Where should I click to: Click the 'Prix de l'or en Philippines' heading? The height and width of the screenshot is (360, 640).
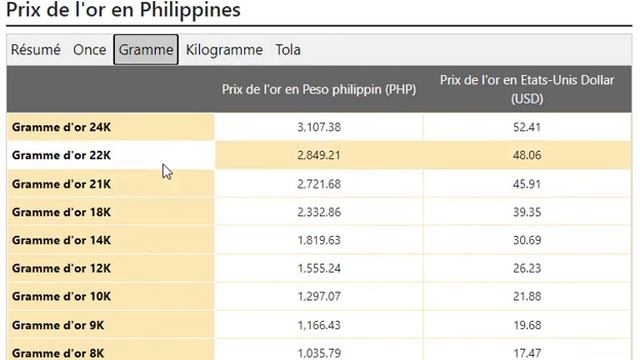click(x=123, y=10)
